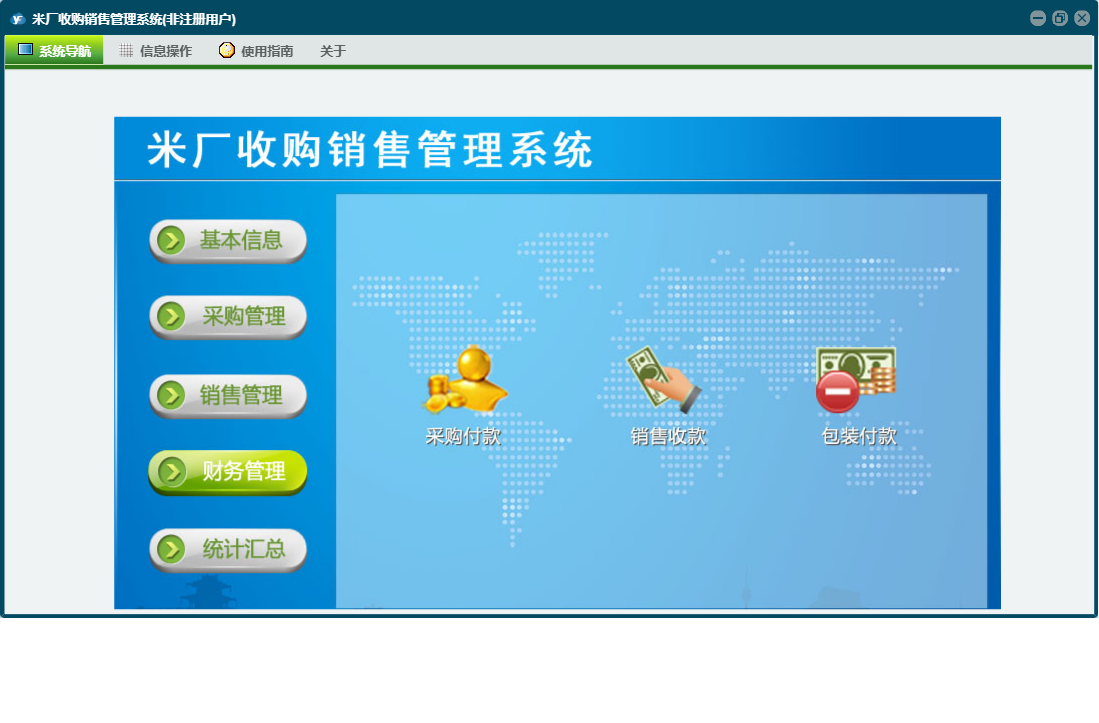
Task: Open the 关于 menu
Action: pos(333,50)
